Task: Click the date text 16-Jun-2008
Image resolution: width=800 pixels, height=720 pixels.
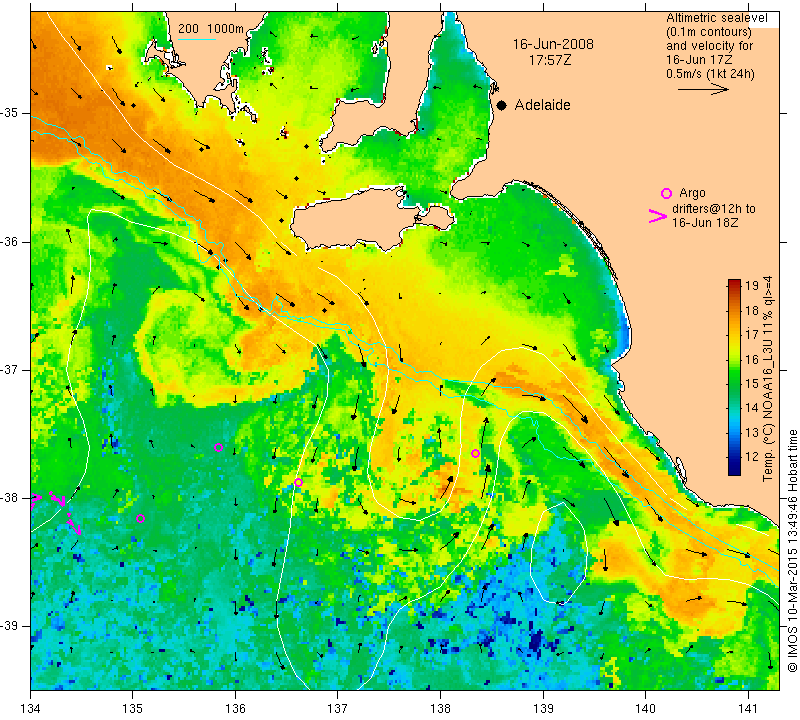Action: [x=553, y=44]
